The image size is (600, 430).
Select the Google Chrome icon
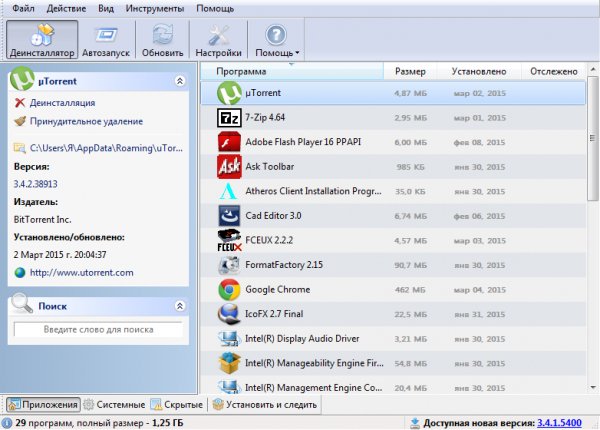(x=229, y=290)
